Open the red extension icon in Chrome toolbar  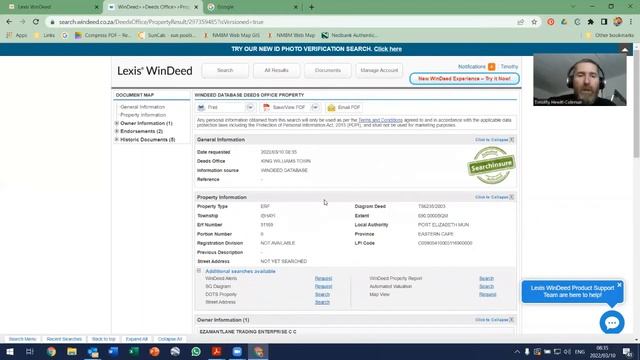click(551, 22)
